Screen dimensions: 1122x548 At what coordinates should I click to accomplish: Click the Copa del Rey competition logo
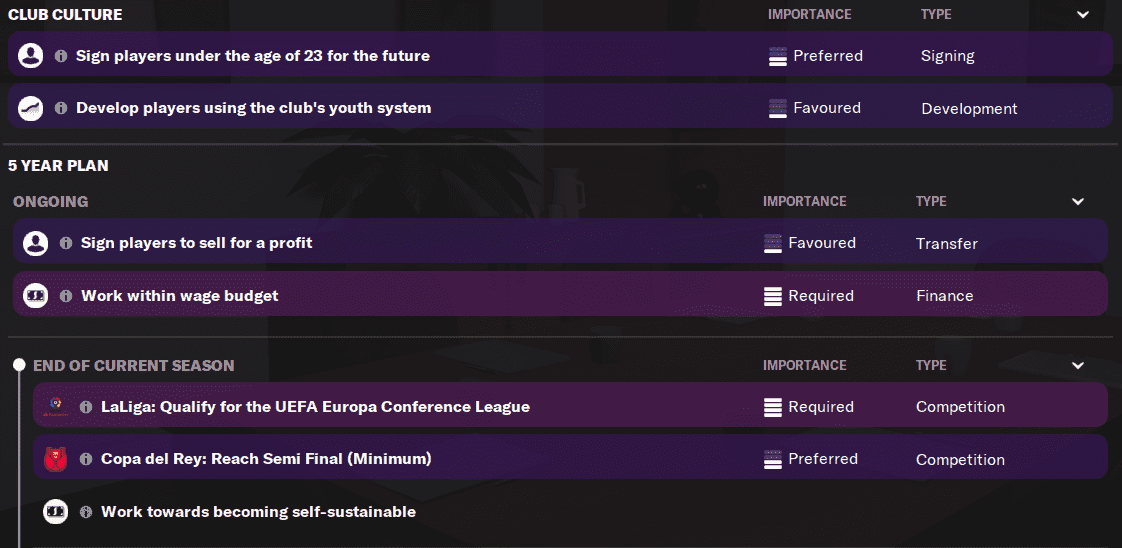tap(56, 459)
